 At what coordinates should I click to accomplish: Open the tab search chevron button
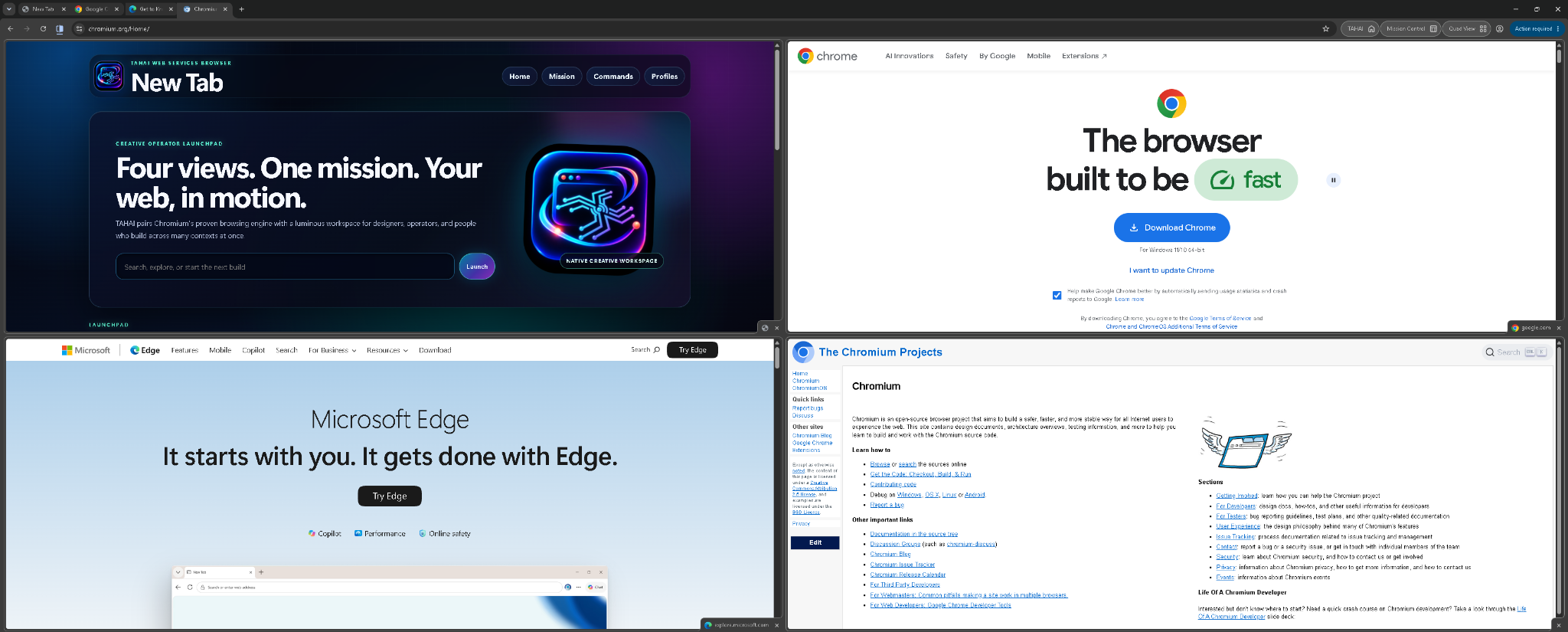pos(8,9)
